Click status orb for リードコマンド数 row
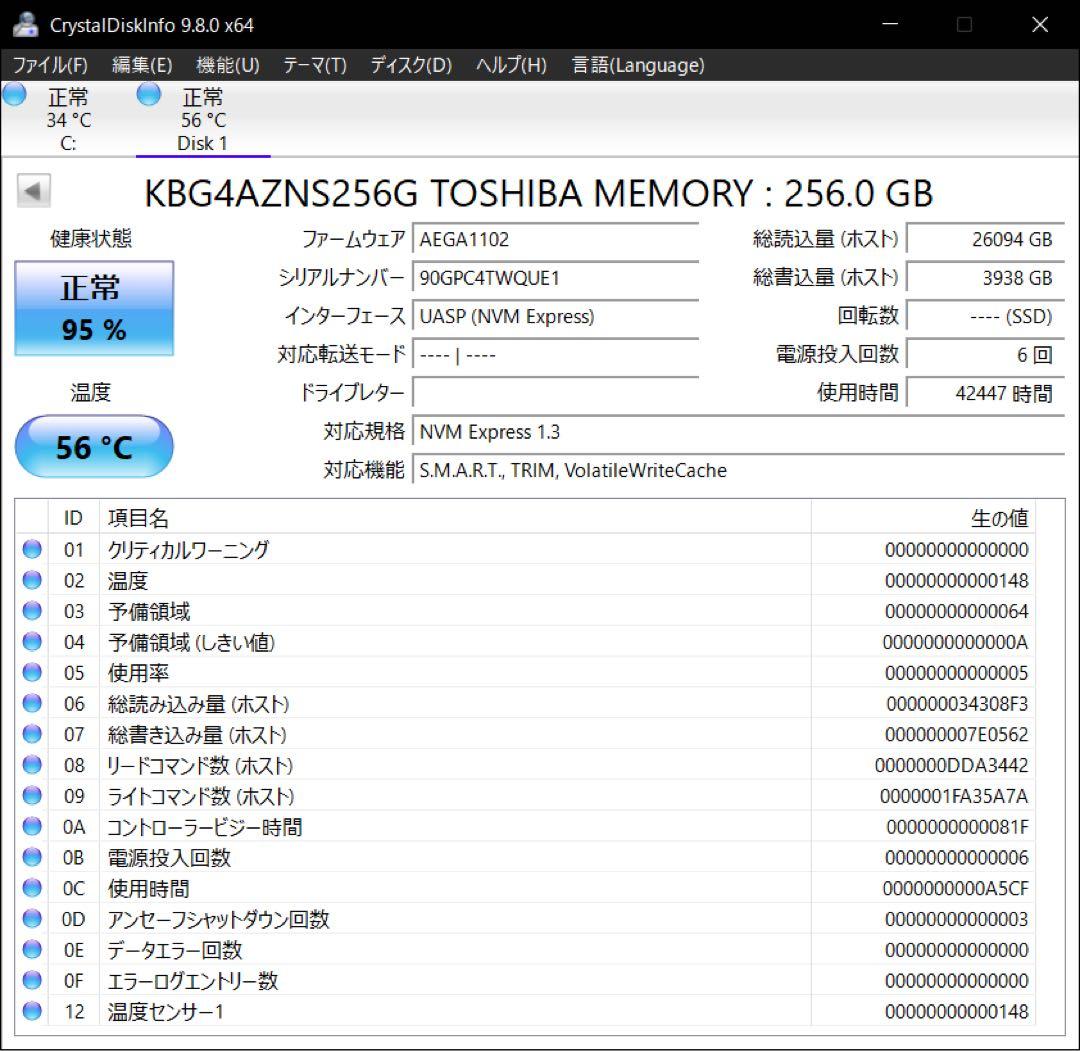1080x1051 pixels. coord(32,764)
